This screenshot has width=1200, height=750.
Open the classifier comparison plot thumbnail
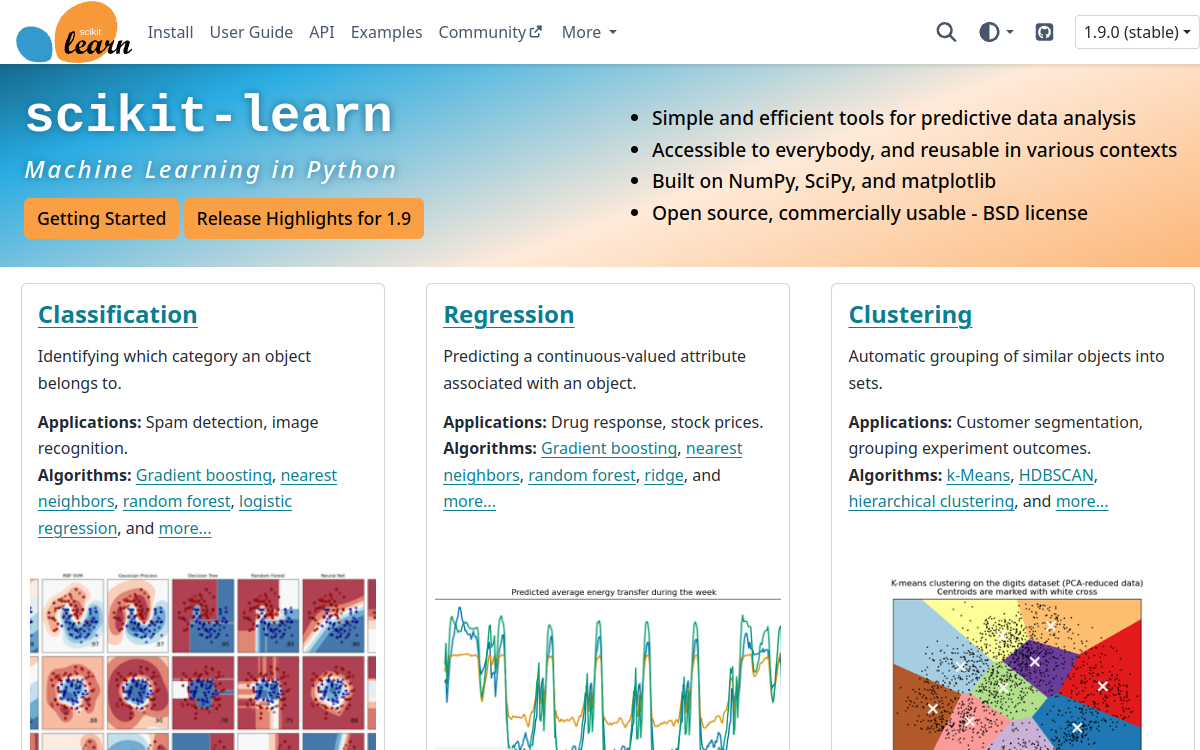[x=203, y=663]
